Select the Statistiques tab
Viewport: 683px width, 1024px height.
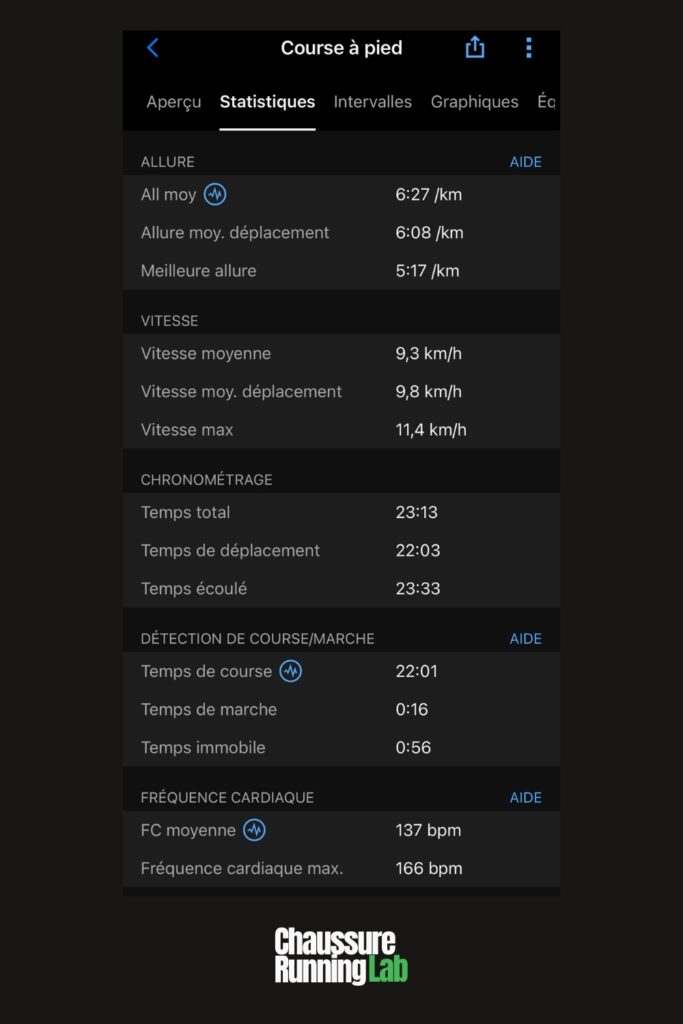pos(267,102)
